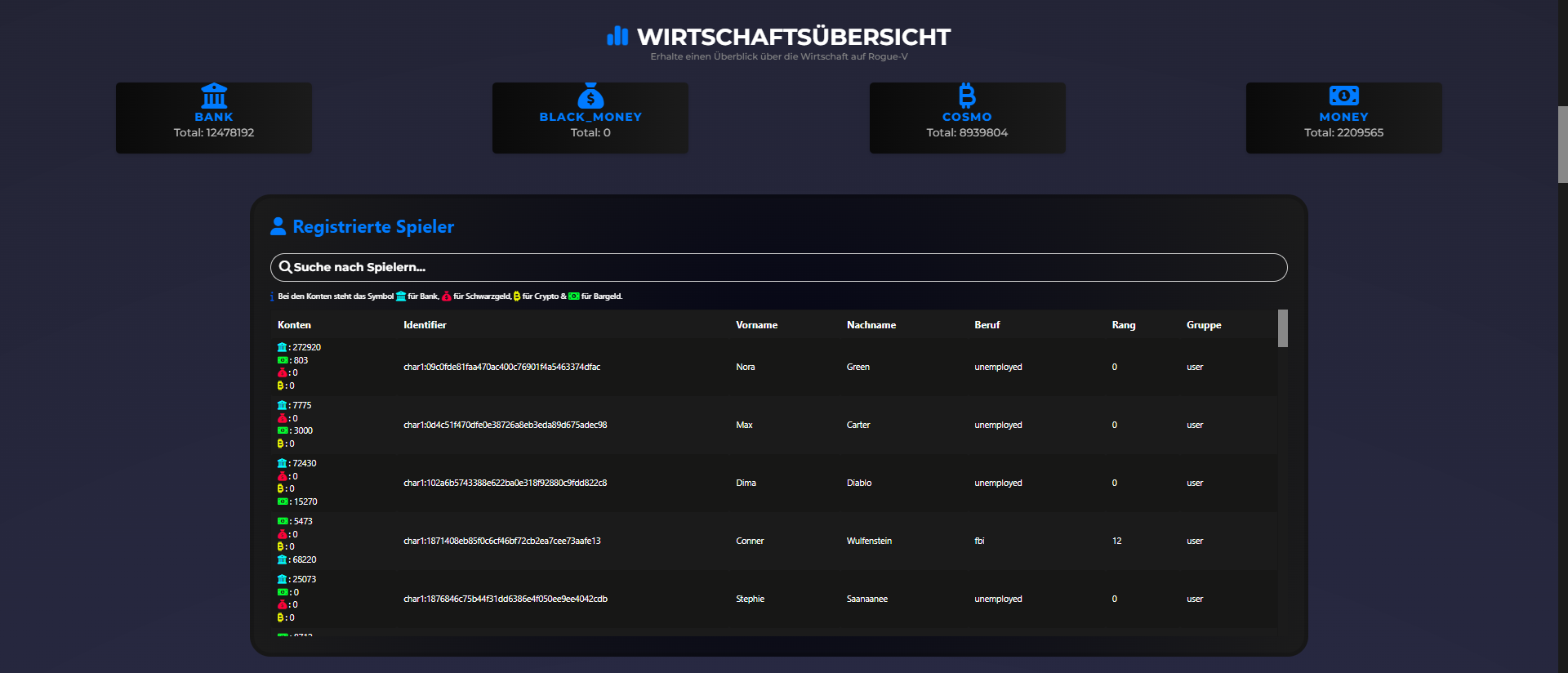1568x673 pixels.
Task: Click the bank symbol in the legend line
Action: tap(401, 296)
